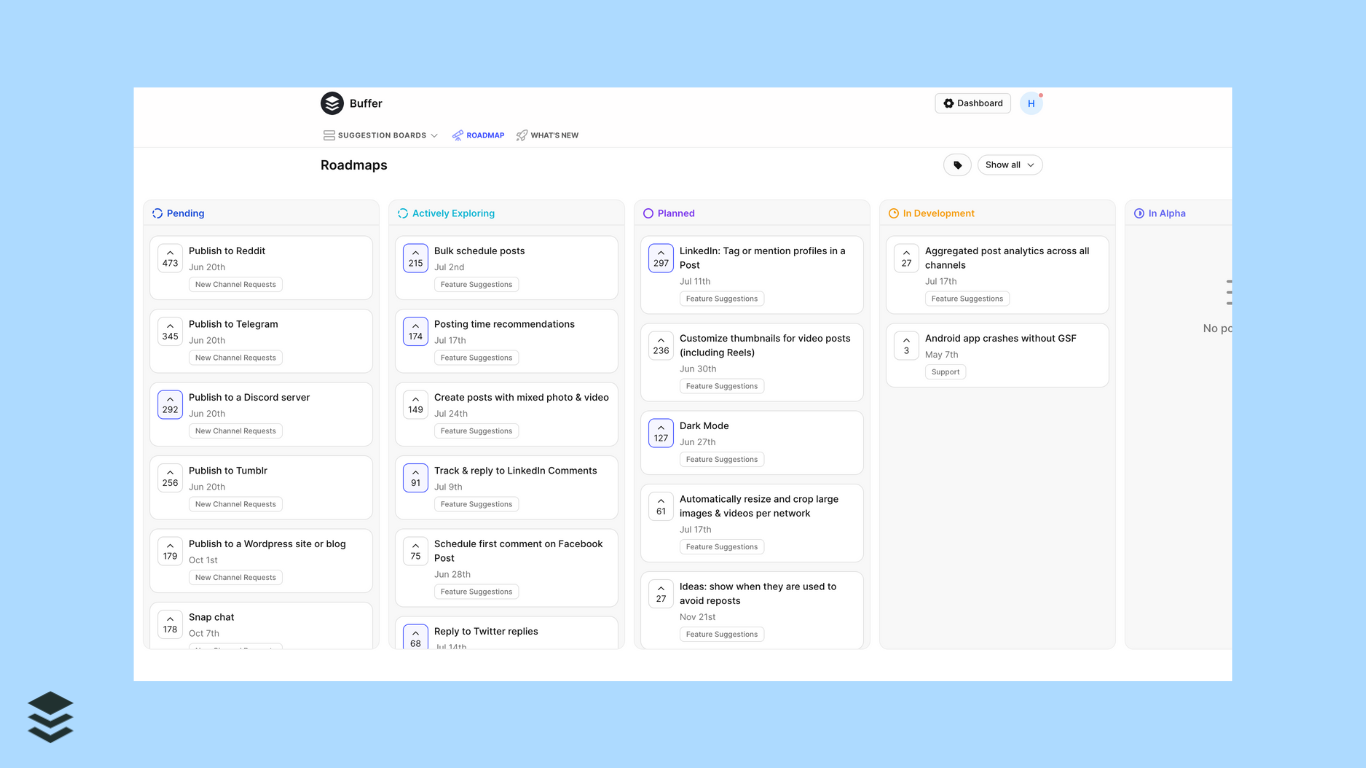Click the What's New rocket icon
Image resolution: width=1366 pixels, height=768 pixels.
coord(522,135)
